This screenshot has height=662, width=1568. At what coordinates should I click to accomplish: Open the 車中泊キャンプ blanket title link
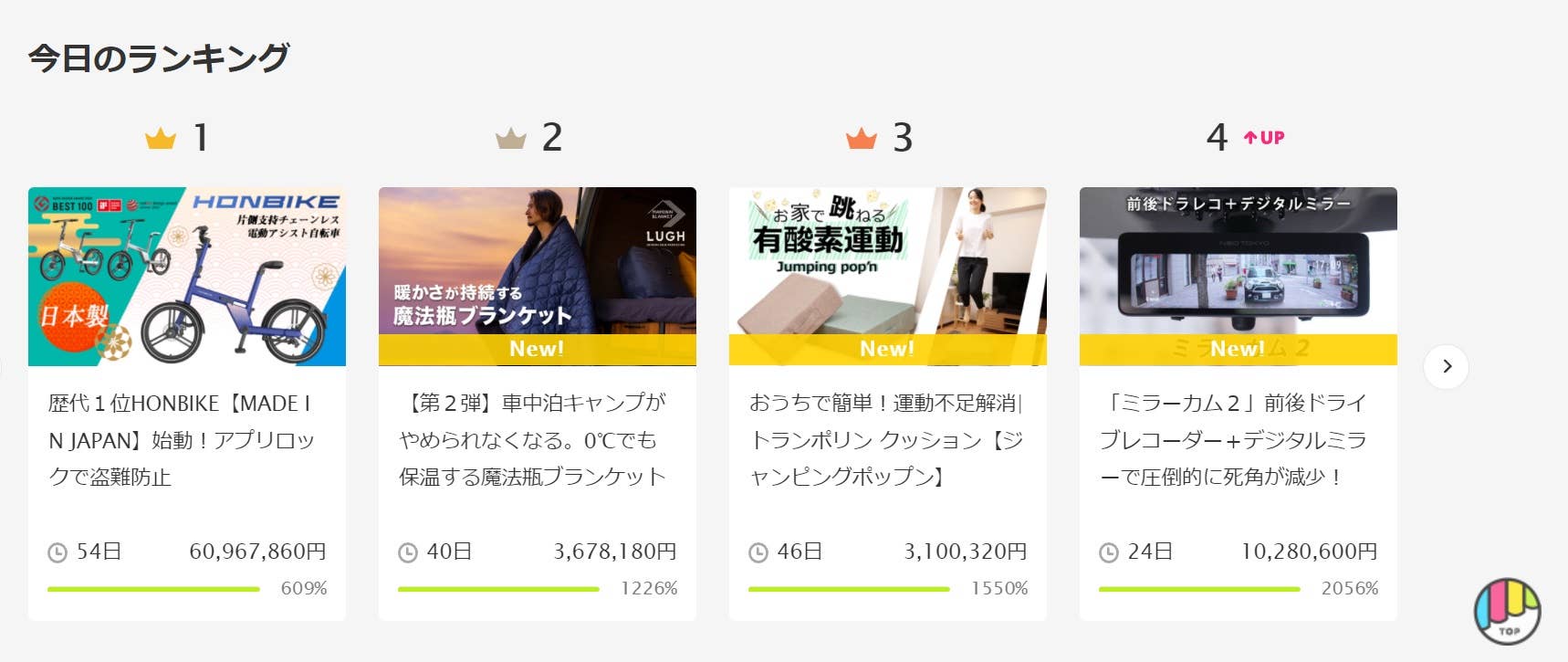pyautogui.click(x=533, y=440)
